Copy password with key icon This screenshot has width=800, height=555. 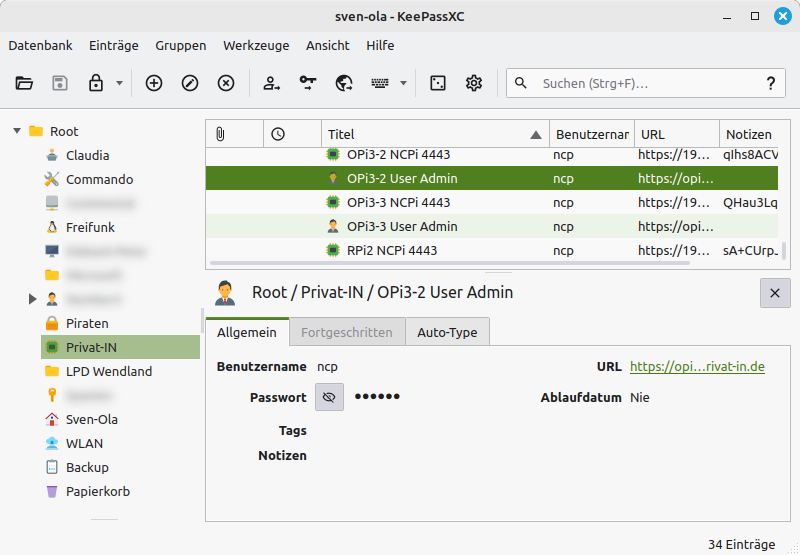(x=308, y=84)
